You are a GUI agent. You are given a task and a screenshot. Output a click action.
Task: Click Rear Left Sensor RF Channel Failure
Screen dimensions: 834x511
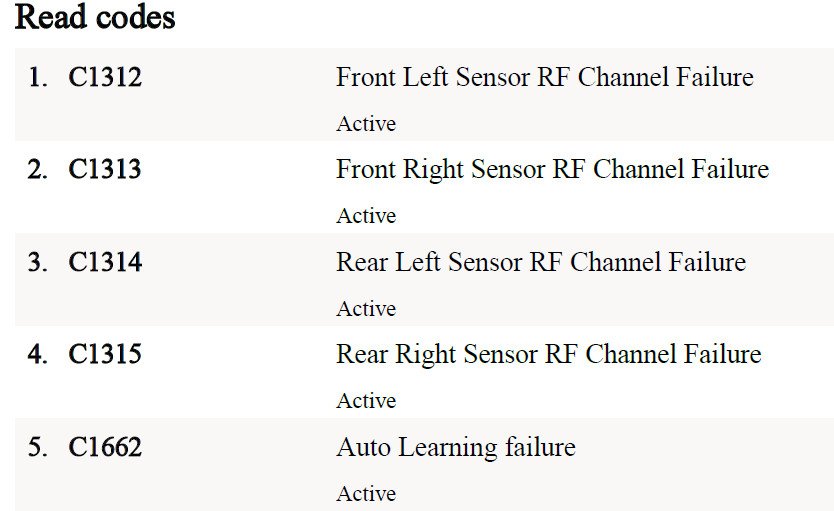pyautogui.click(x=541, y=262)
